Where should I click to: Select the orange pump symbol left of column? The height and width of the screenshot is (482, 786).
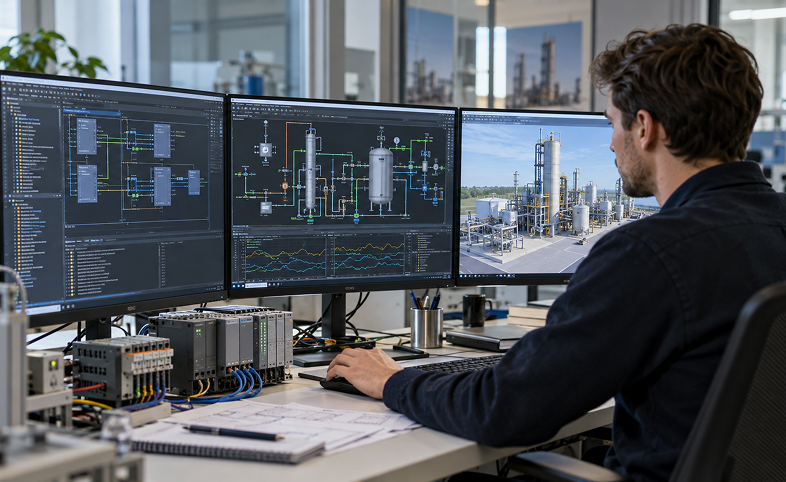(285, 185)
